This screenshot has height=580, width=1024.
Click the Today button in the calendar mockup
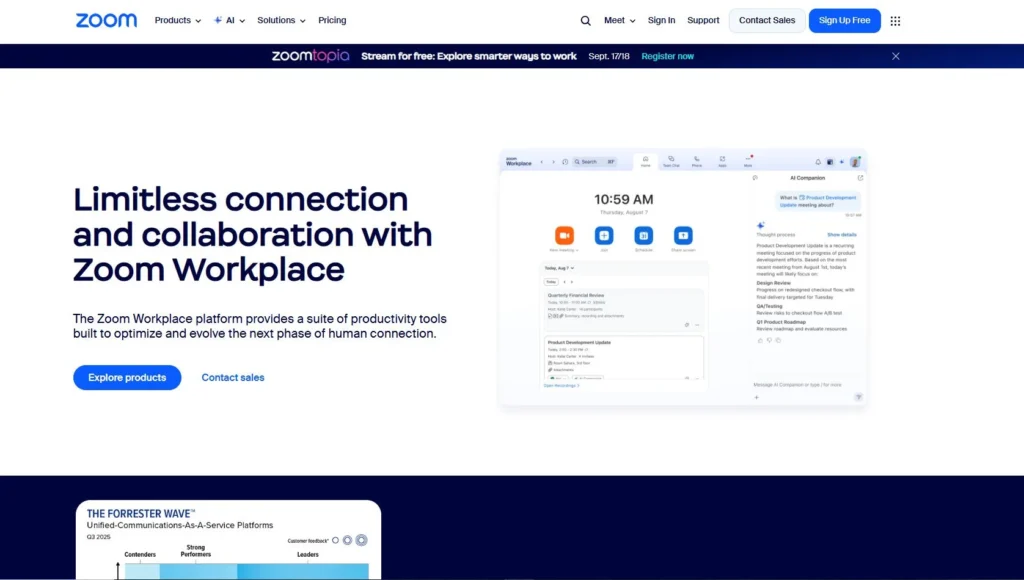(551, 282)
